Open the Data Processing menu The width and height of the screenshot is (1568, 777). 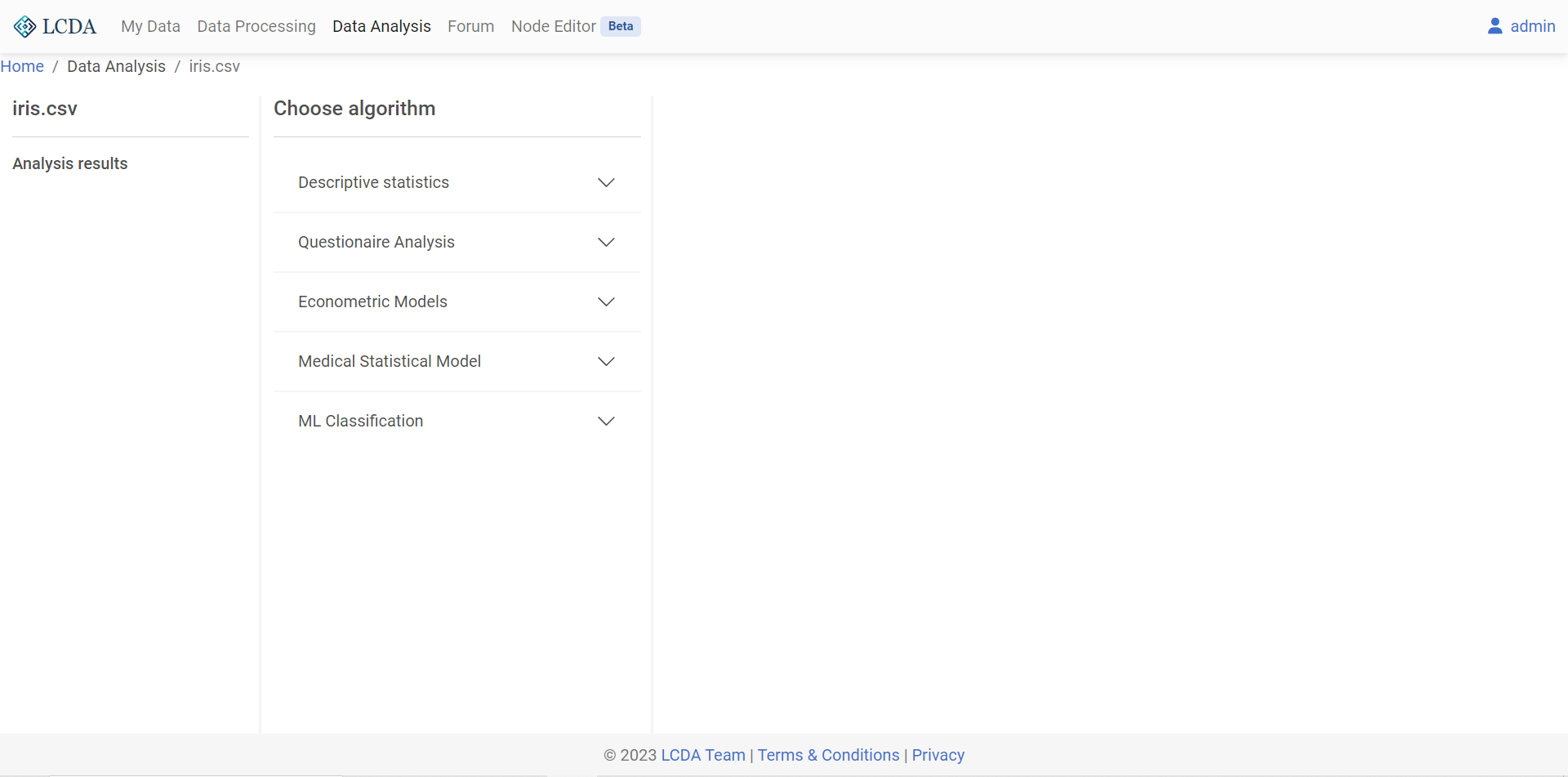[256, 26]
